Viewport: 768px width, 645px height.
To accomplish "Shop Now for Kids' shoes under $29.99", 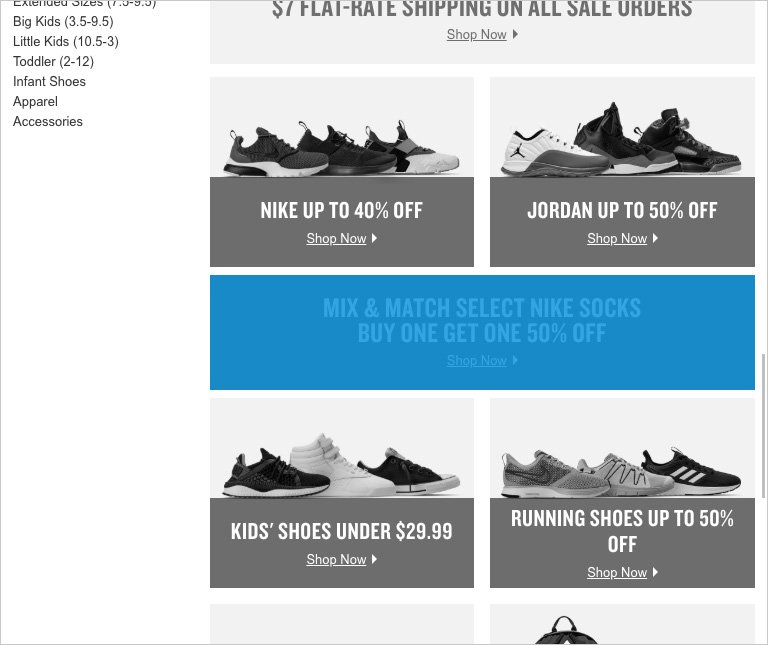I will (x=336, y=559).
